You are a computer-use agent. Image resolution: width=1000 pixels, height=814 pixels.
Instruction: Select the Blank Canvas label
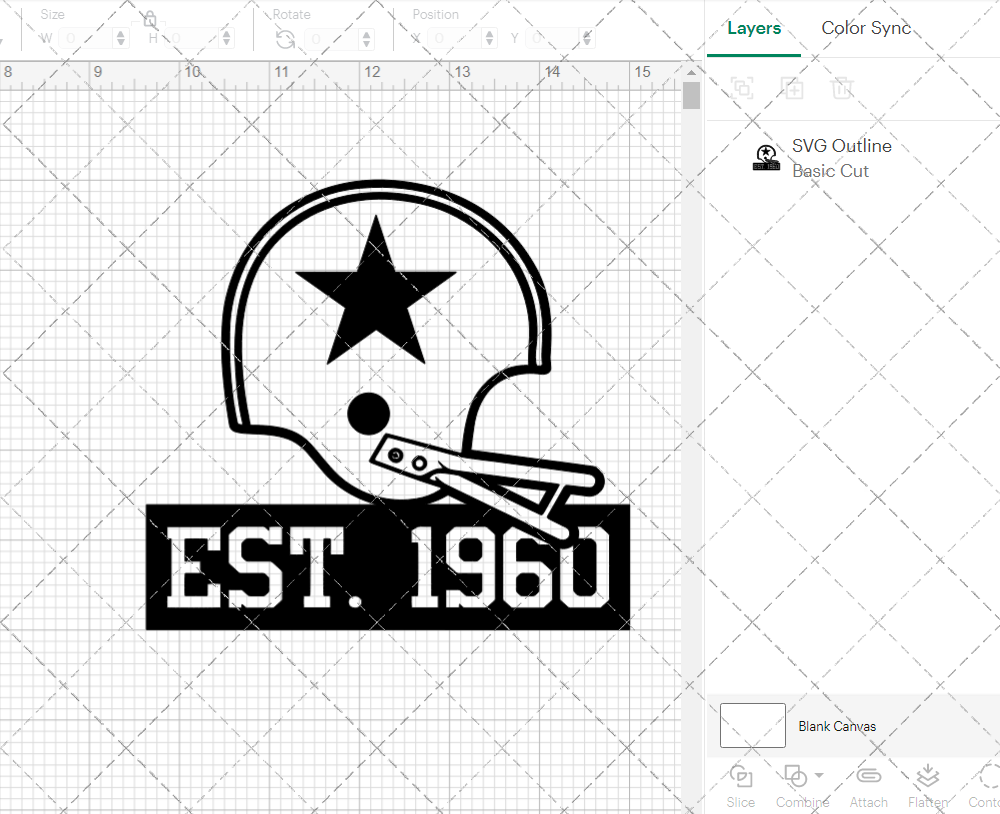[x=837, y=726]
